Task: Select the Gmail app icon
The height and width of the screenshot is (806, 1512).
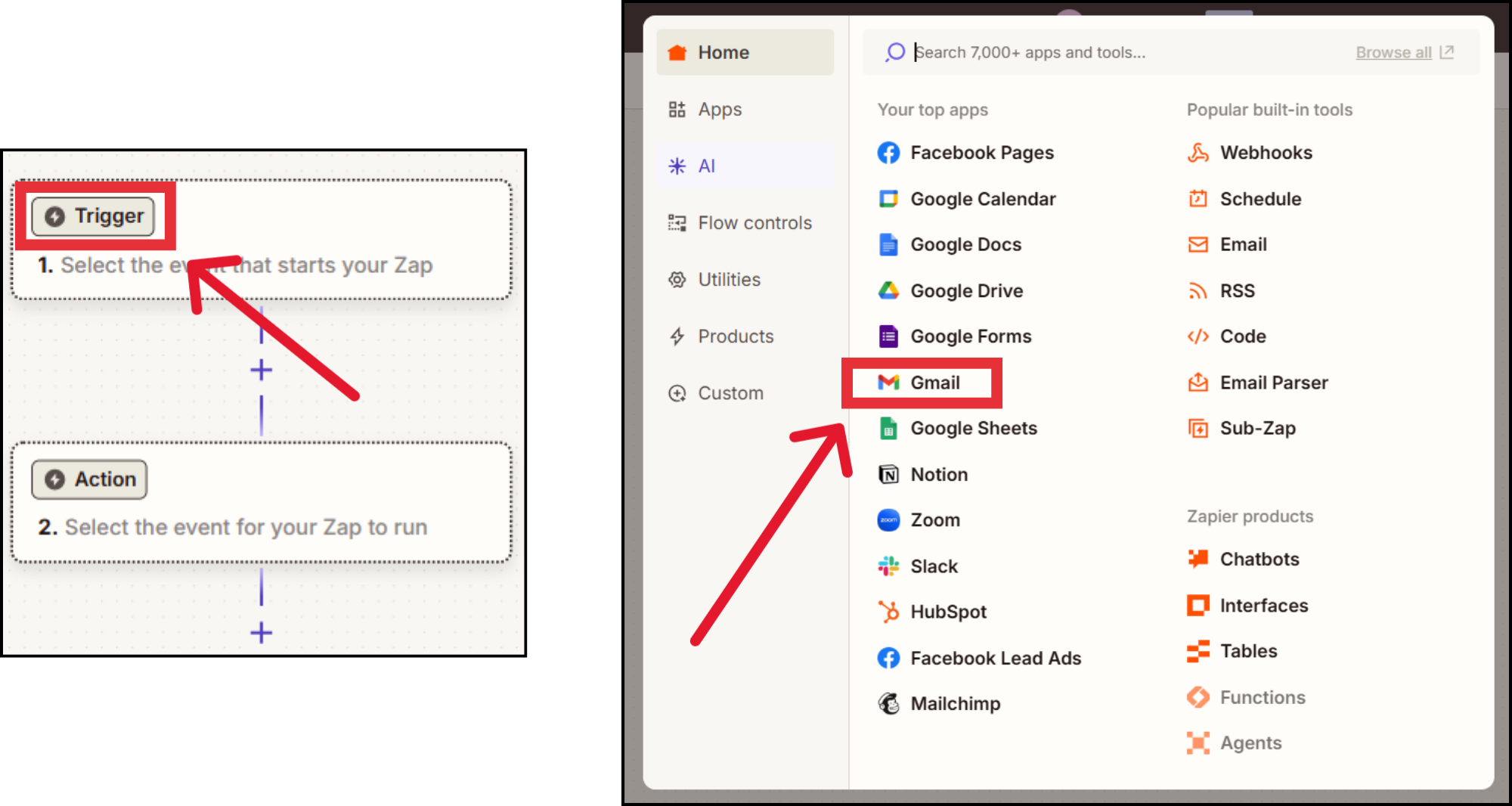Action: (x=888, y=383)
